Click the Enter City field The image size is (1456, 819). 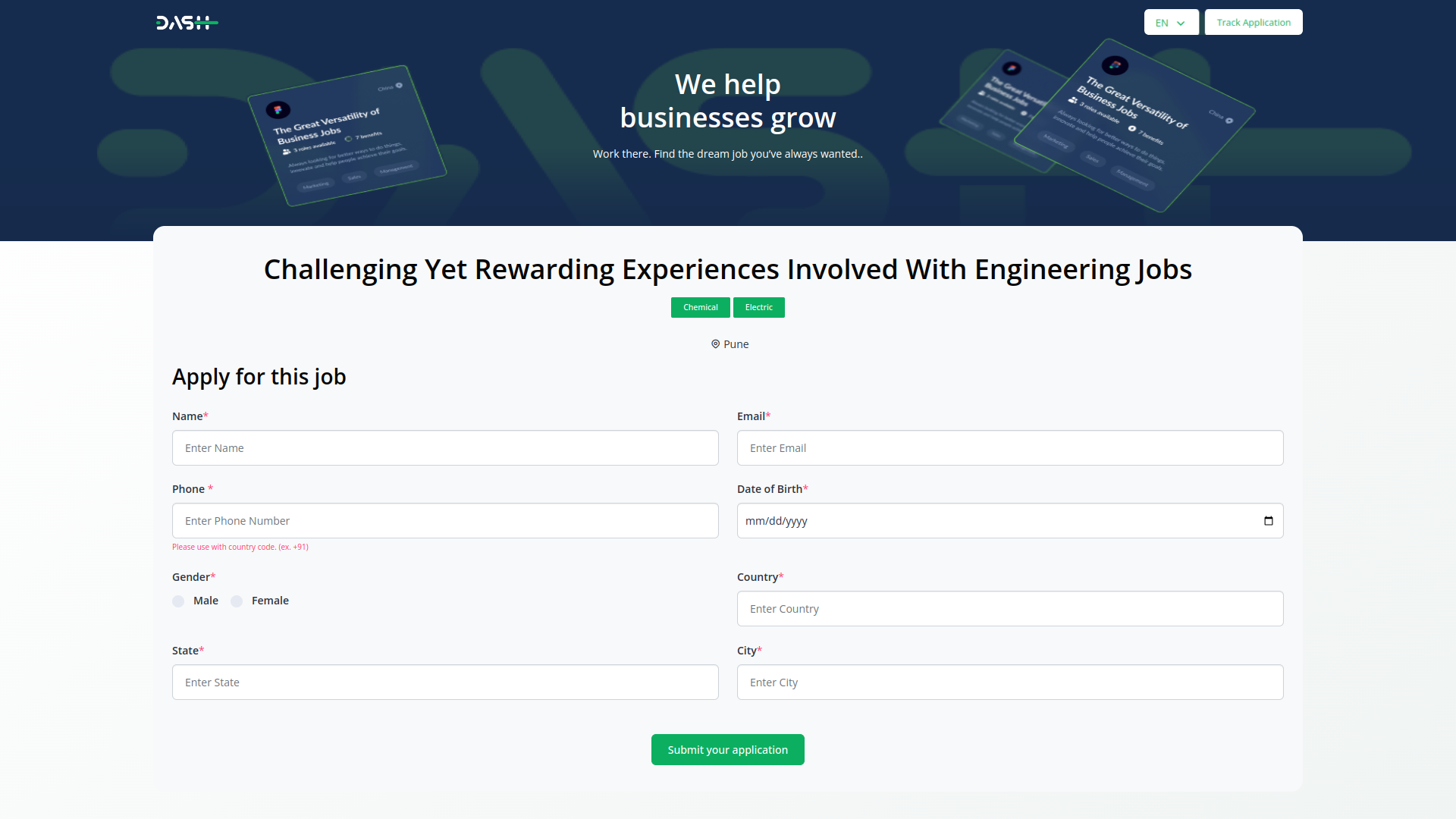coord(1009,682)
